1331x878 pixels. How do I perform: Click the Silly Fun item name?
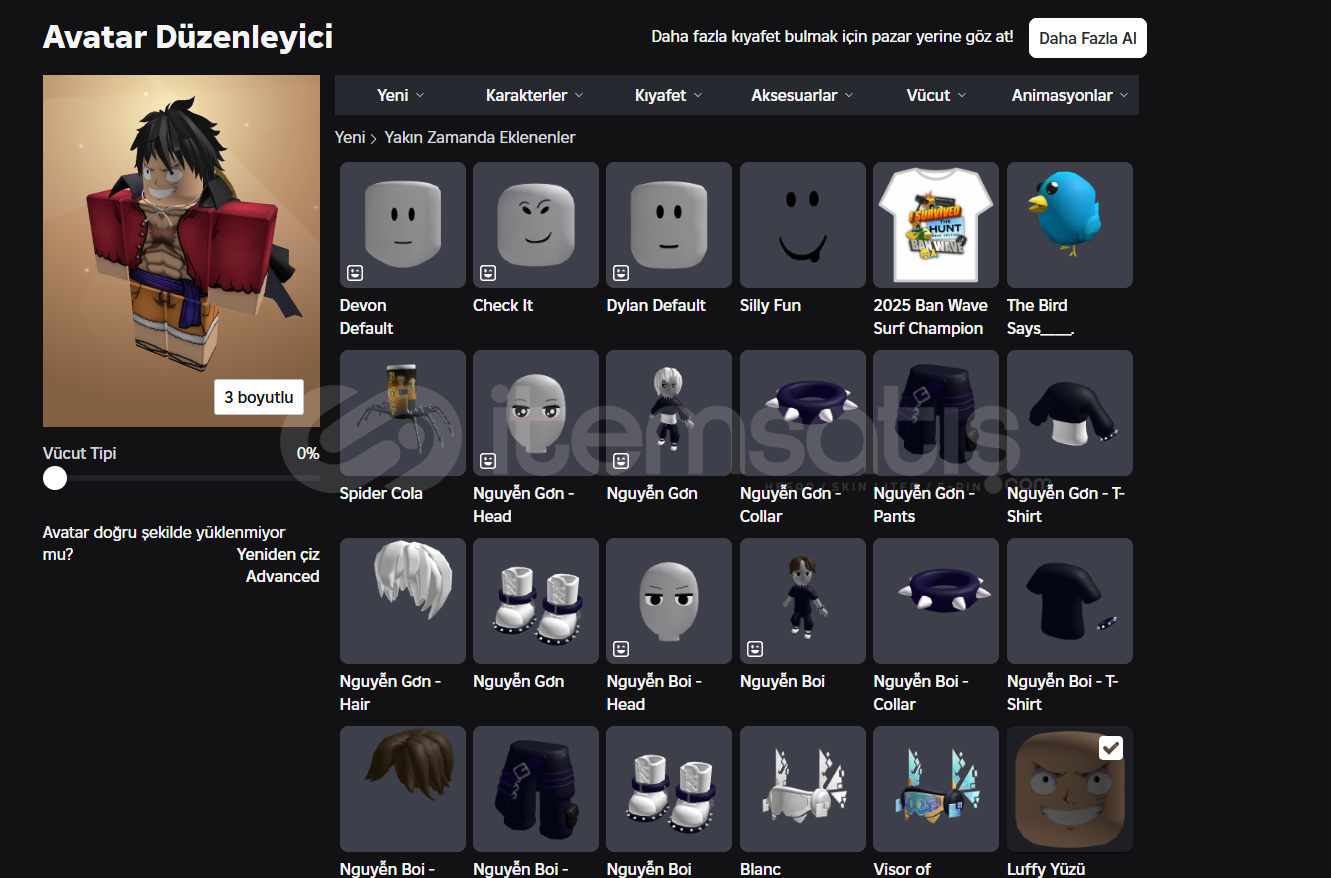770,305
